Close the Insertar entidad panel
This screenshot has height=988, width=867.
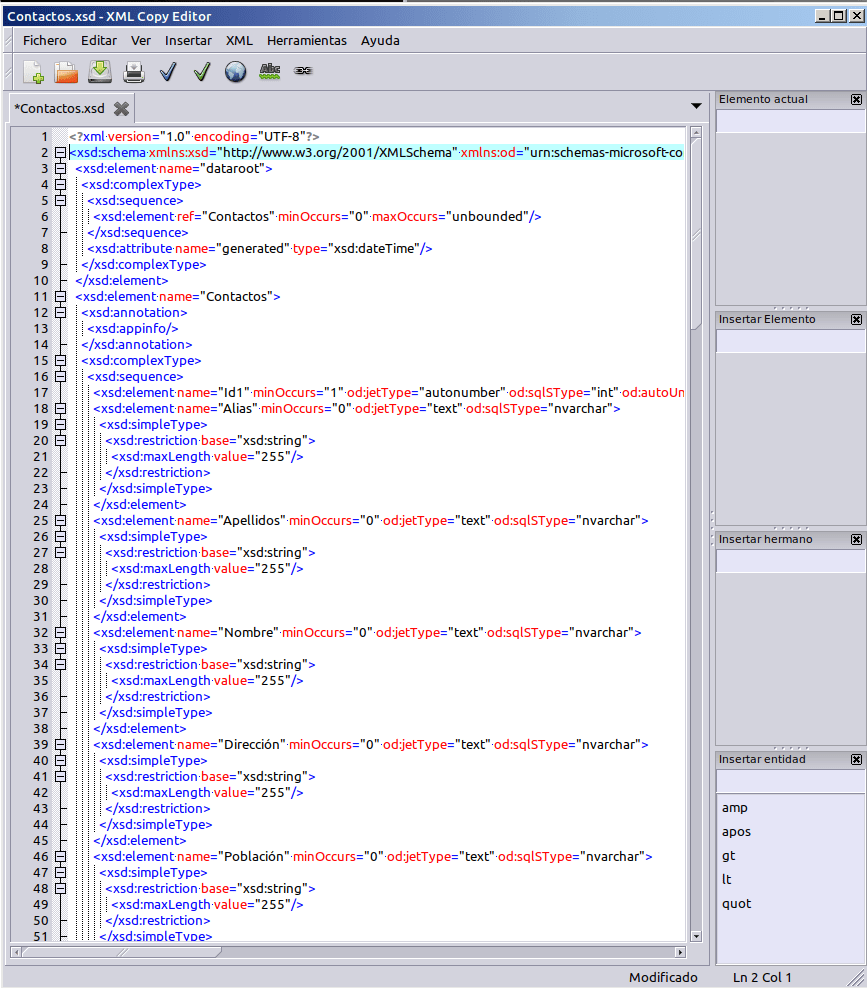click(856, 760)
